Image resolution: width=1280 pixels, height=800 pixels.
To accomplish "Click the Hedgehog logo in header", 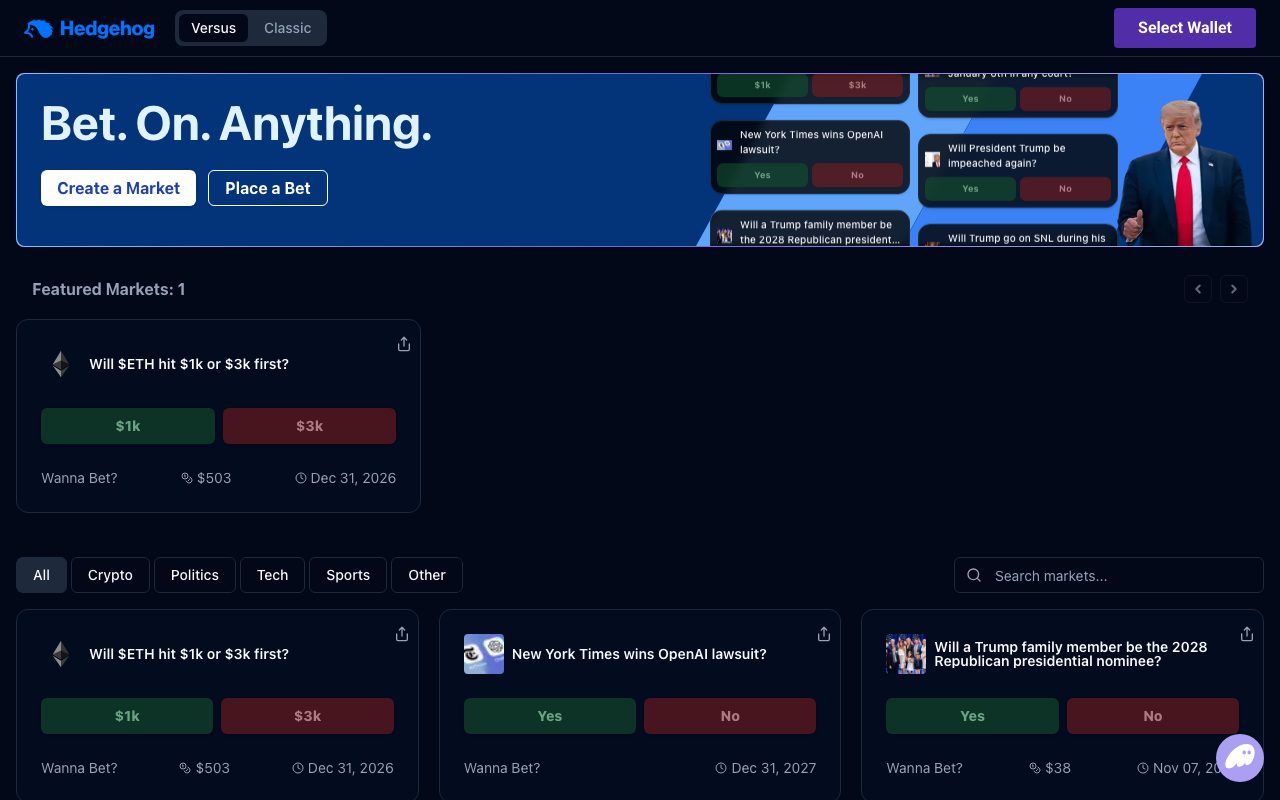I will click(x=89, y=28).
